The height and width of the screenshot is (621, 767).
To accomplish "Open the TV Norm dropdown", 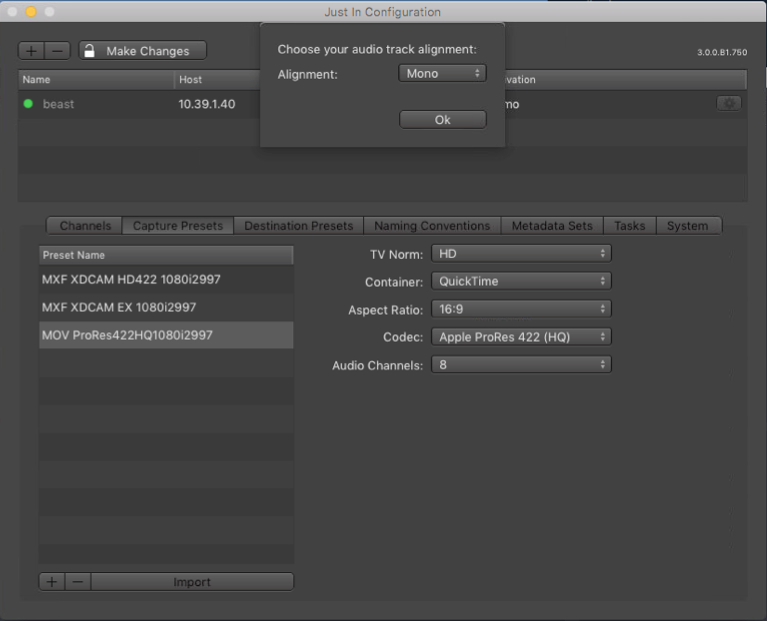I will click(521, 254).
